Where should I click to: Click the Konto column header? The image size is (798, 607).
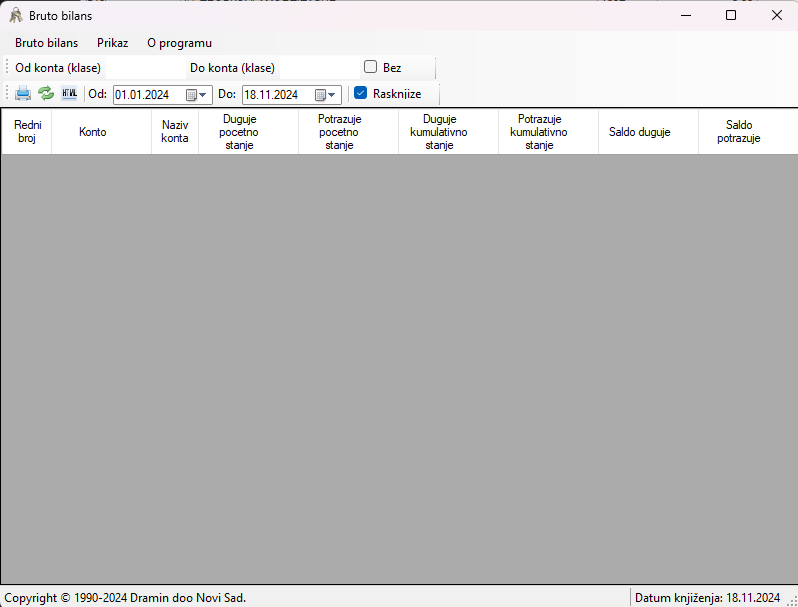92,132
